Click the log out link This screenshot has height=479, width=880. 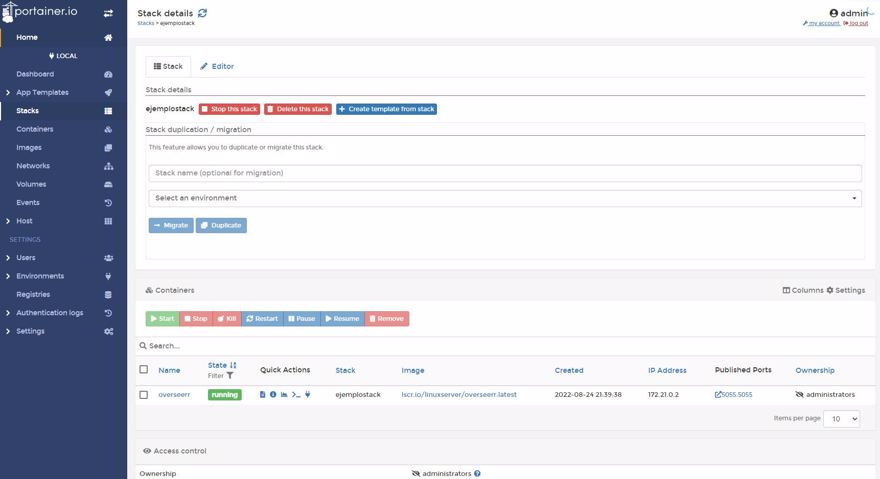coord(856,24)
